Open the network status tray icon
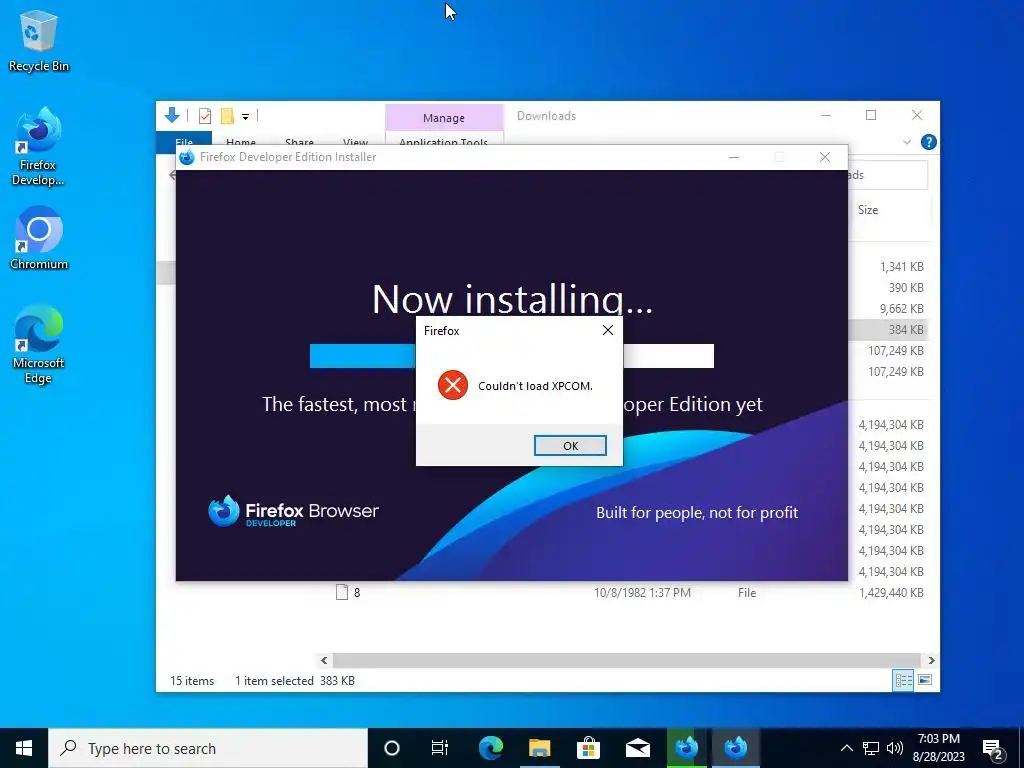 tap(871, 748)
